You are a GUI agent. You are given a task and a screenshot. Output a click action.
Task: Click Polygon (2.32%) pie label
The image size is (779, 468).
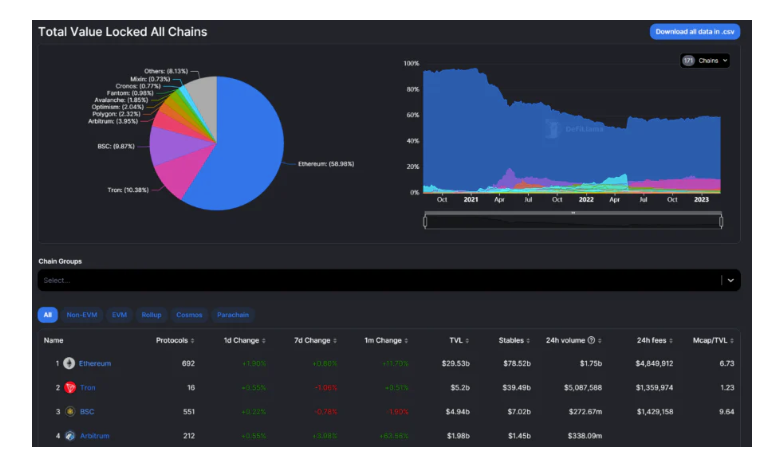click(116, 114)
